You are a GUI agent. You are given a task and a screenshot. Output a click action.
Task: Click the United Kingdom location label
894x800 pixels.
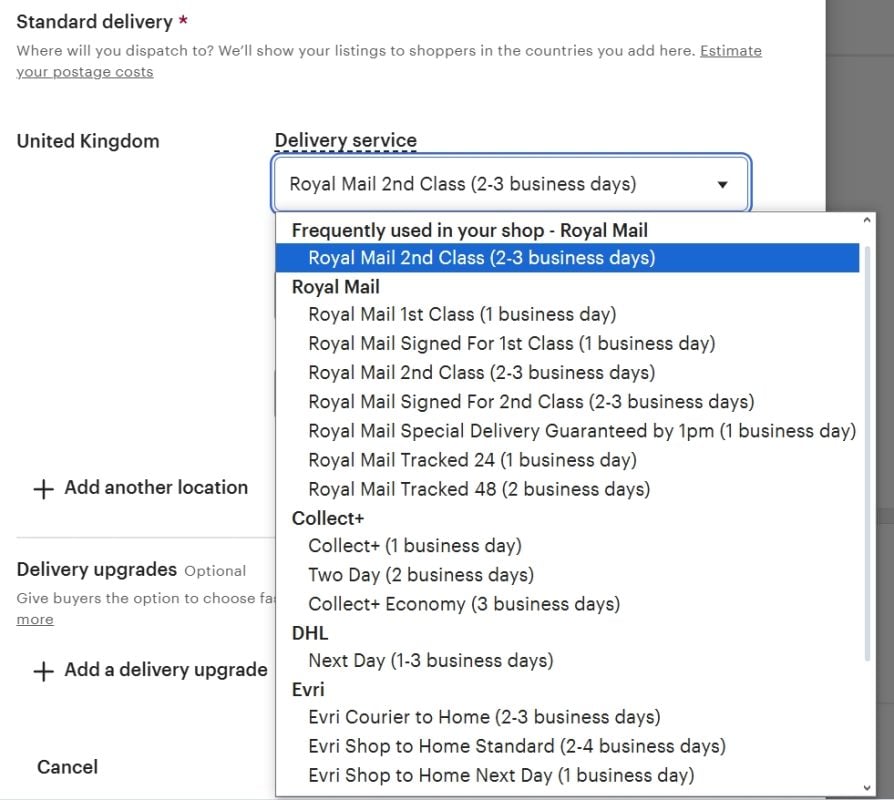(88, 141)
